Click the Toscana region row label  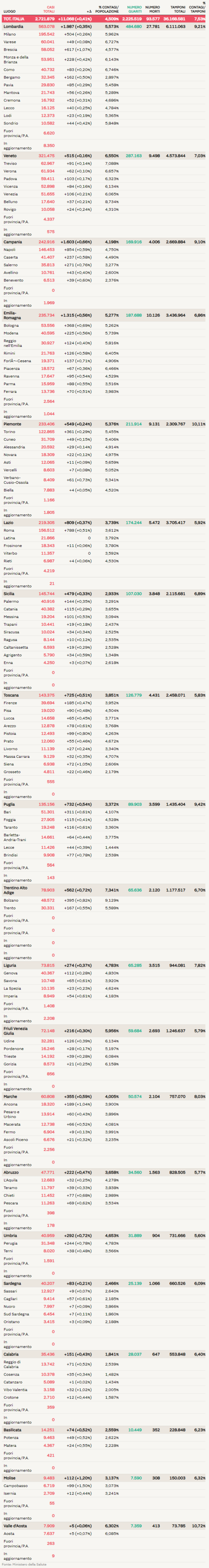tap(11, 695)
